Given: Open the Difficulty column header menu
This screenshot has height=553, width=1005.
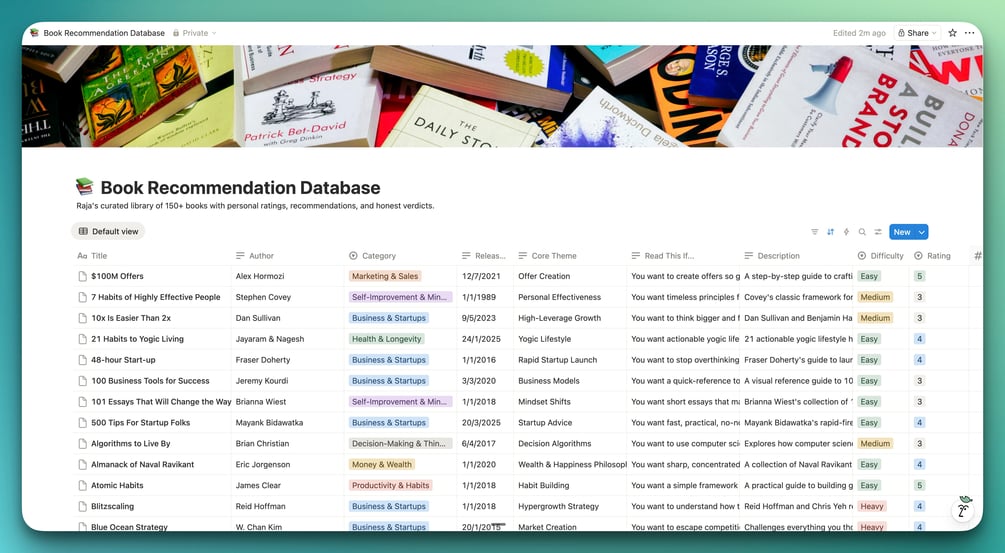Looking at the screenshot, I should [881, 256].
